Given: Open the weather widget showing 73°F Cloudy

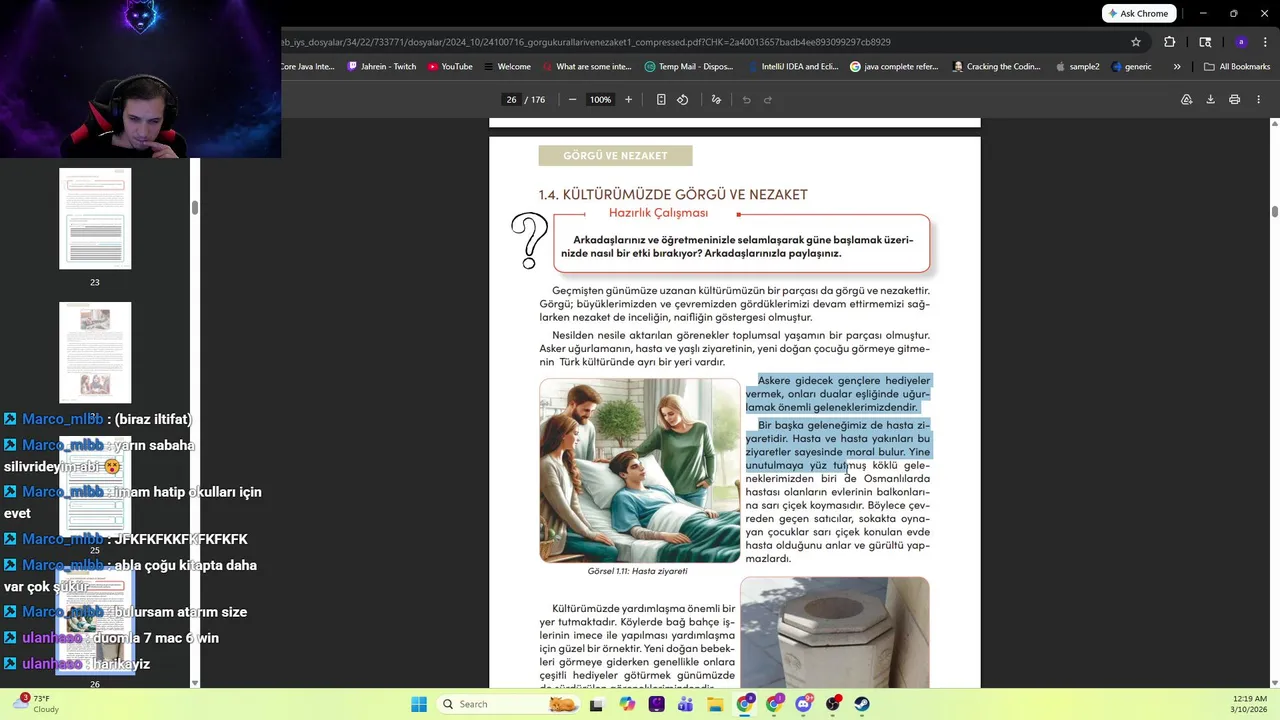Looking at the screenshot, I should tap(36, 704).
